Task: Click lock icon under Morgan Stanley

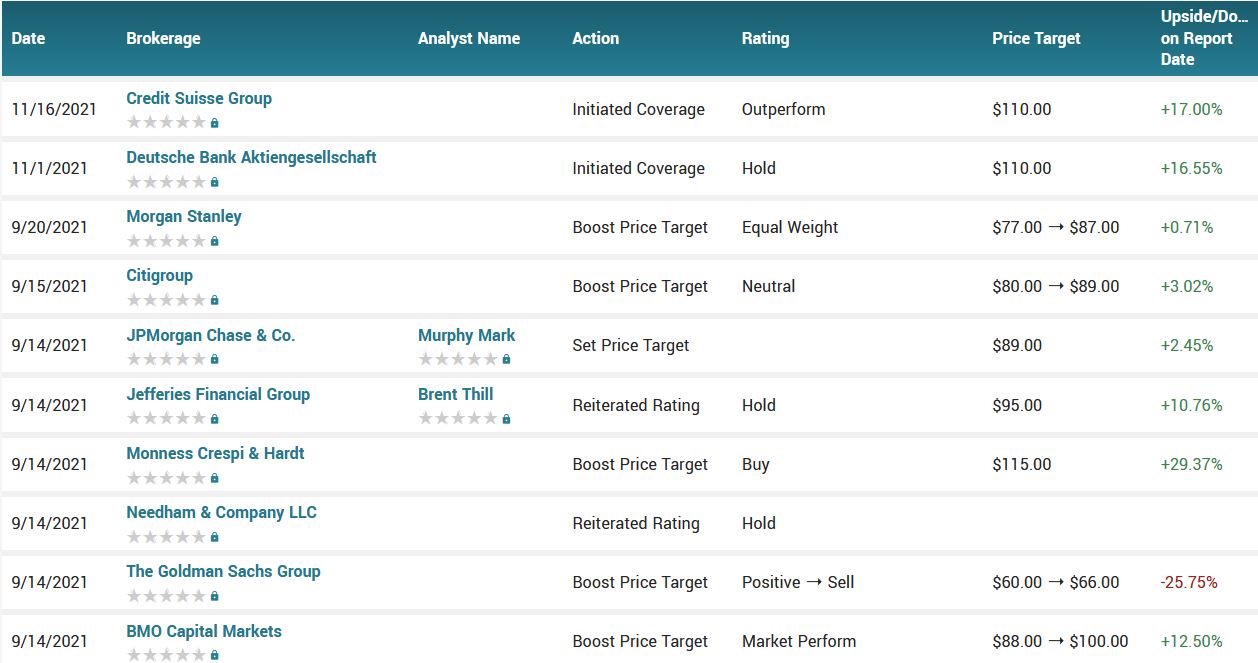Action: tap(215, 241)
